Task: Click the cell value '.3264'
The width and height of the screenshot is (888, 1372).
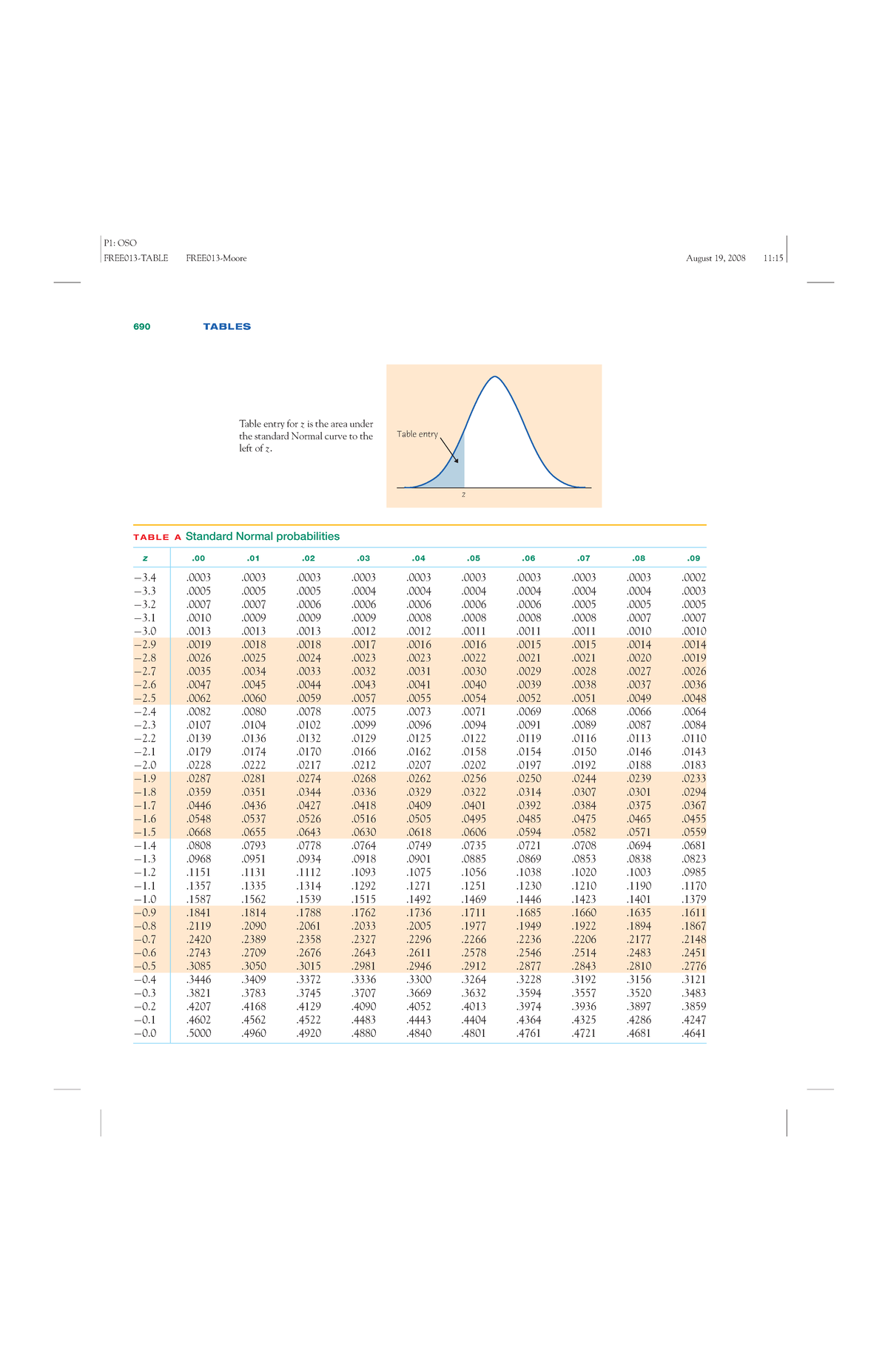Action: pos(474,980)
